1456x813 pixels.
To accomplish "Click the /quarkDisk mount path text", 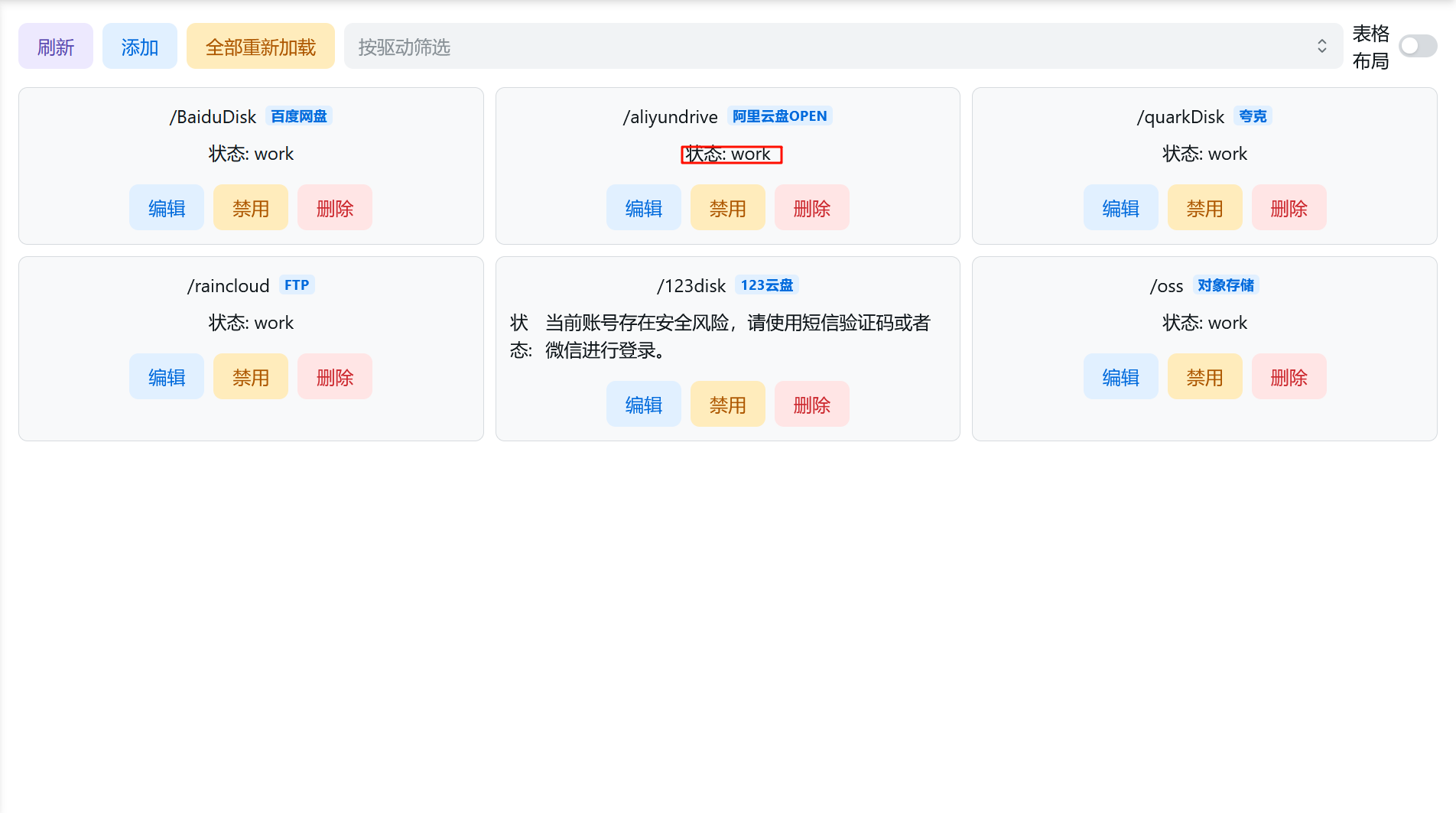I will pos(1181,117).
